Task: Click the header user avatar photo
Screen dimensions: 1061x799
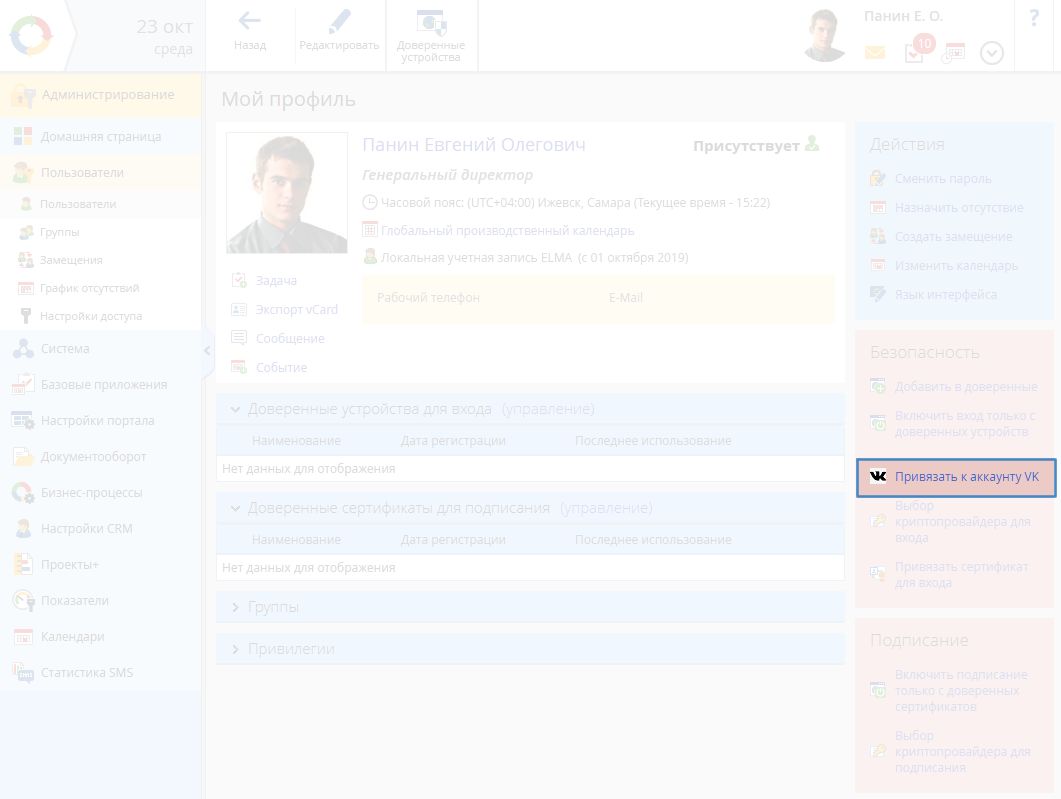Action: tap(826, 35)
